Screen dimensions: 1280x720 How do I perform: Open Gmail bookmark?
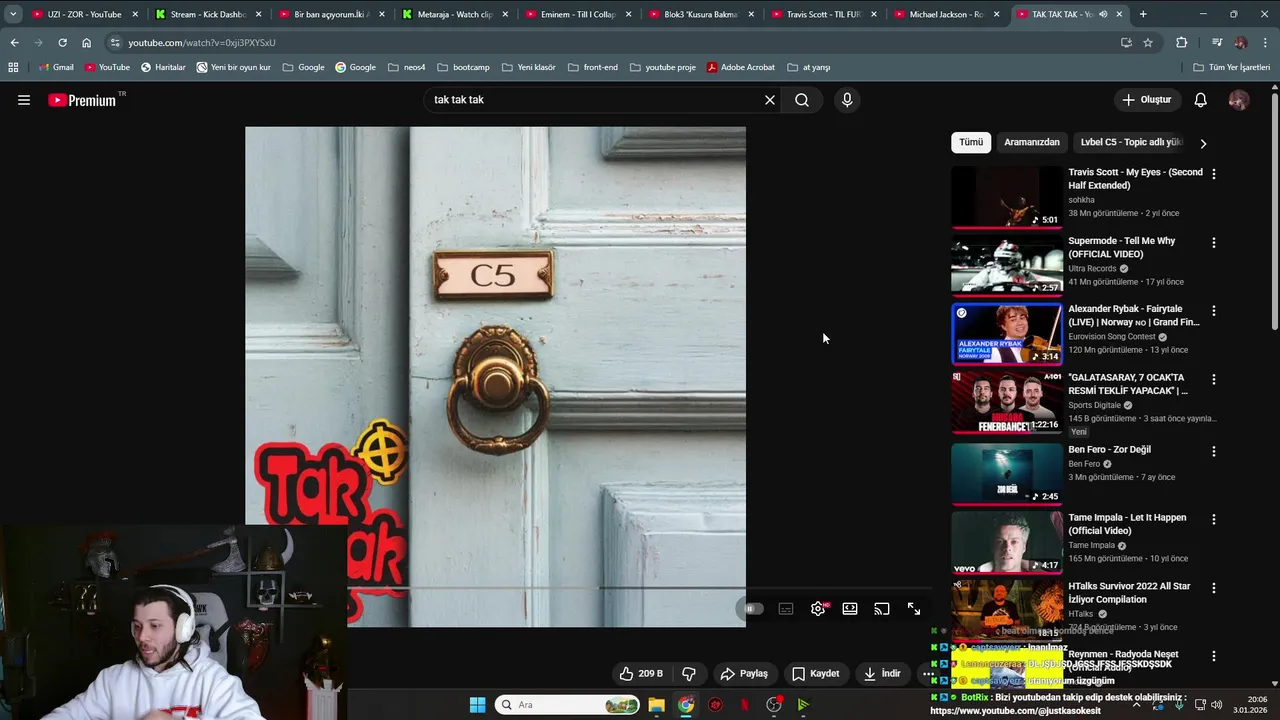(56, 67)
